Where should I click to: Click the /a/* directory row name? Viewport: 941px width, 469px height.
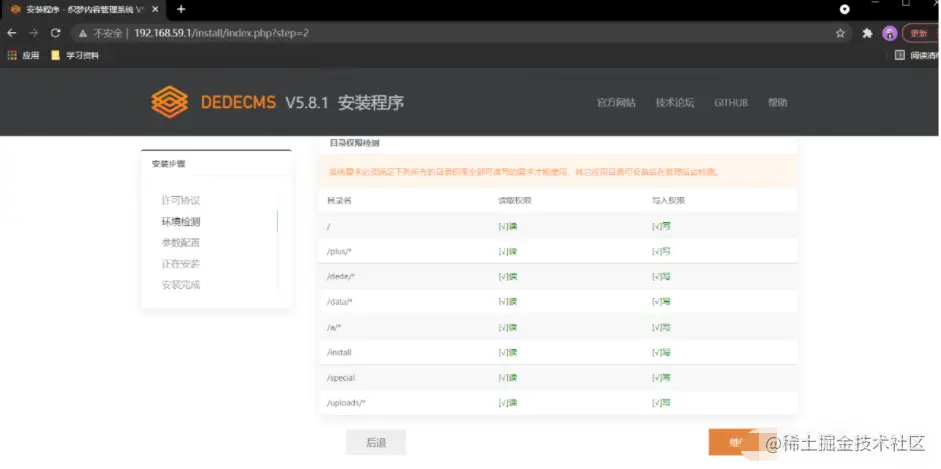pyautogui.click(x=334, y=327)
